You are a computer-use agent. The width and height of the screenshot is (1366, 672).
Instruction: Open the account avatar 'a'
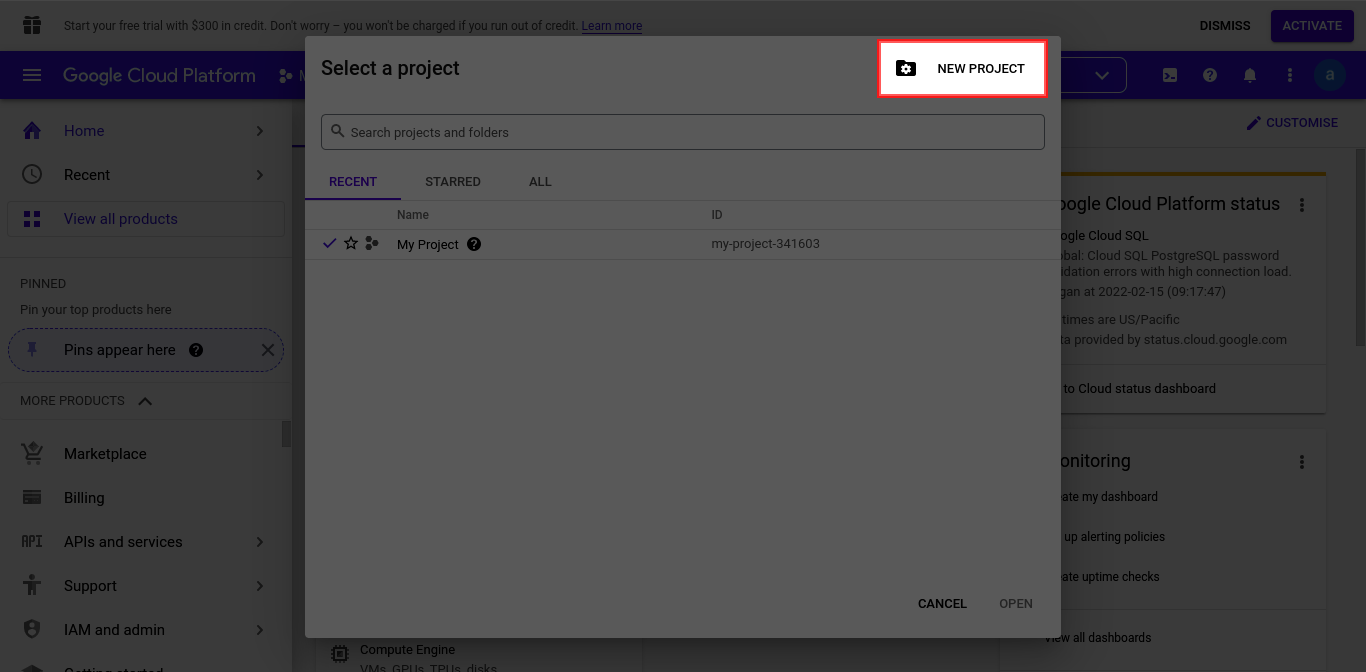coord(1330,75)
